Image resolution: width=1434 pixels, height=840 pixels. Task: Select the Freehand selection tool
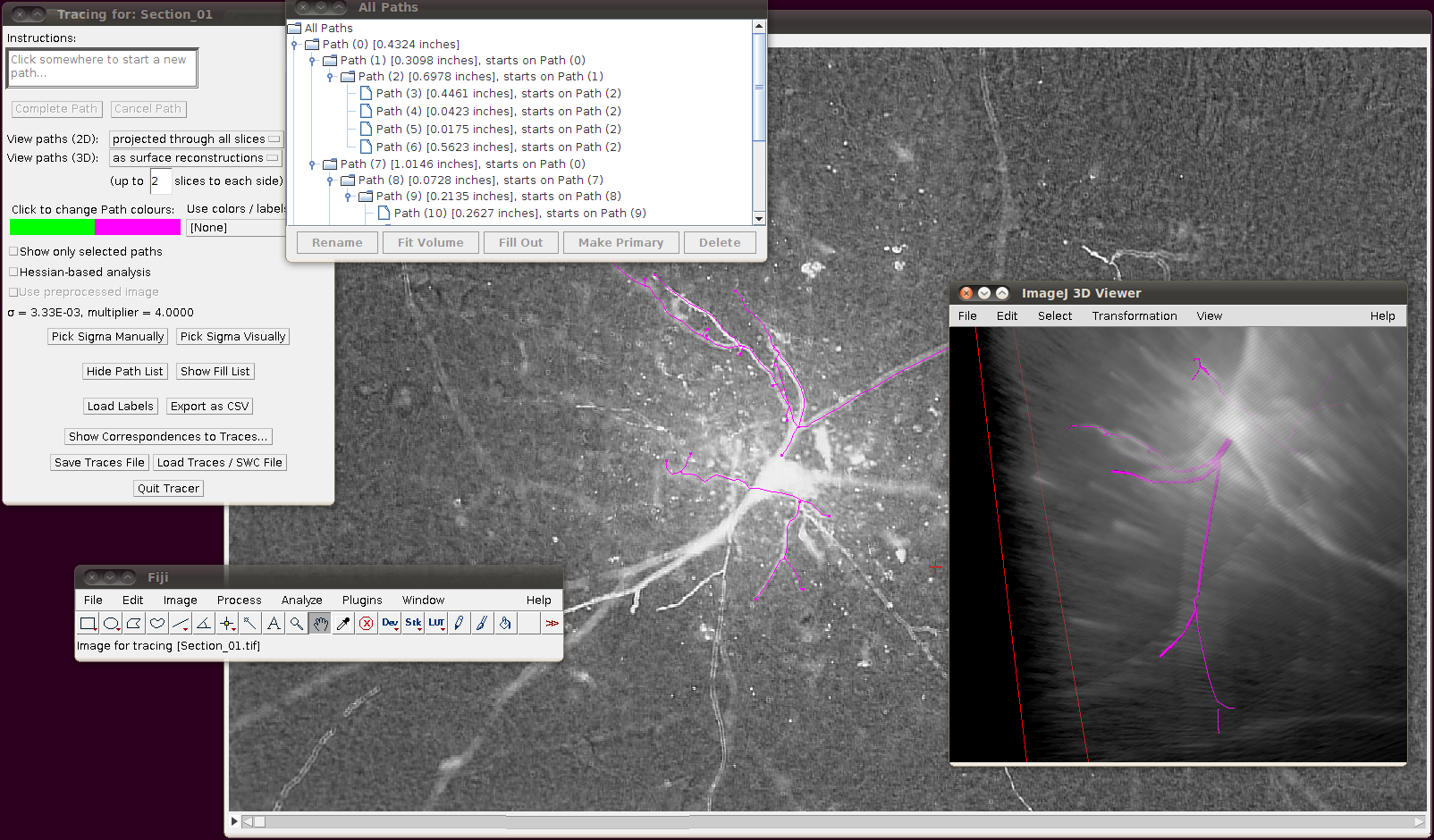tap(157, 624)
